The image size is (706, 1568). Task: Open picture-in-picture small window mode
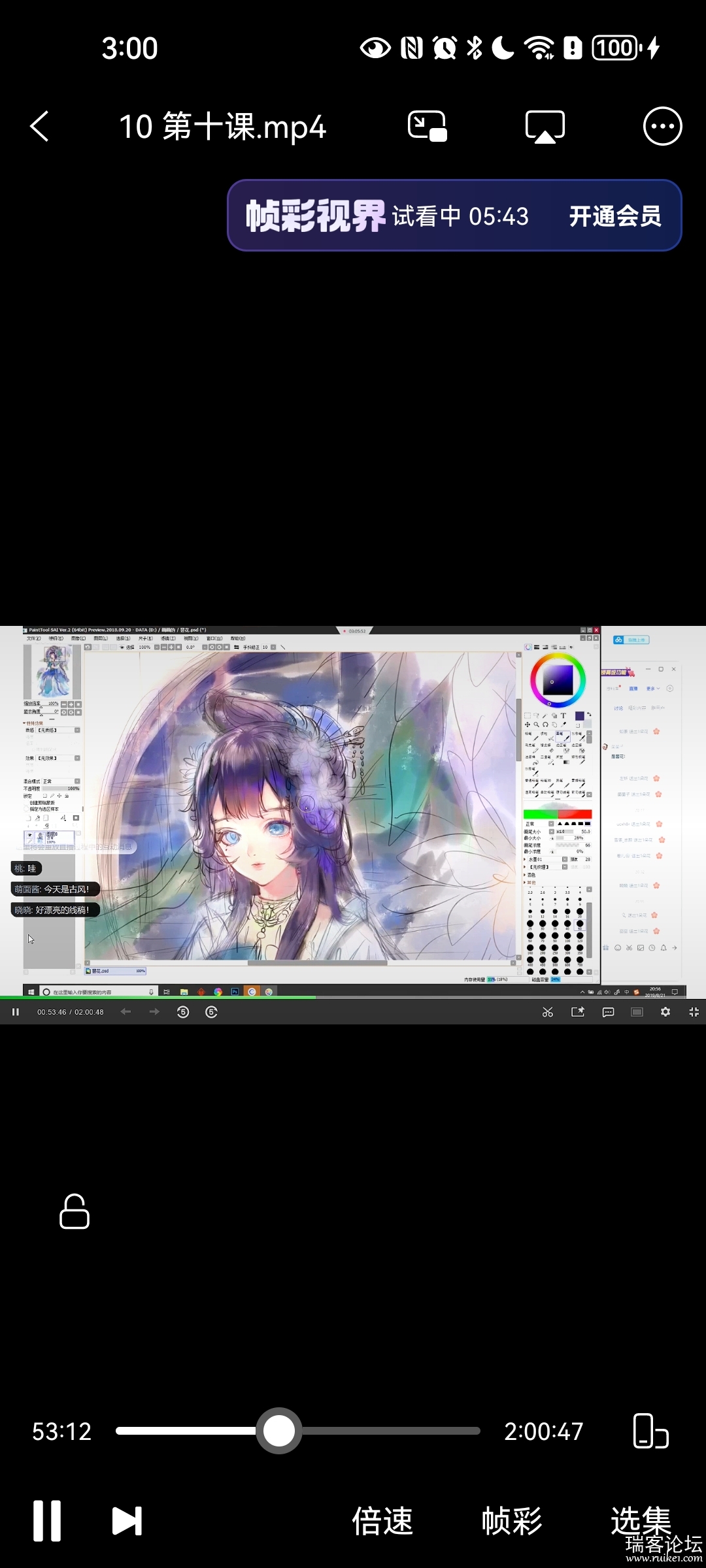(x=427, y=126)
